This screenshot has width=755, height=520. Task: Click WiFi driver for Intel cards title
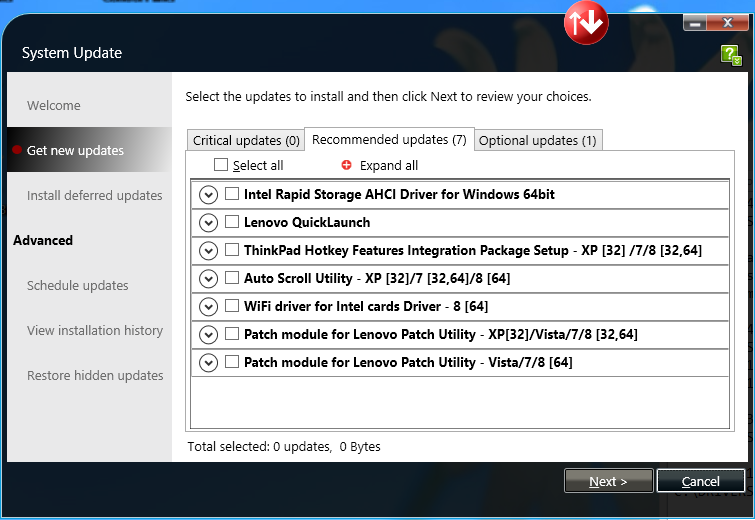[366, 306]
